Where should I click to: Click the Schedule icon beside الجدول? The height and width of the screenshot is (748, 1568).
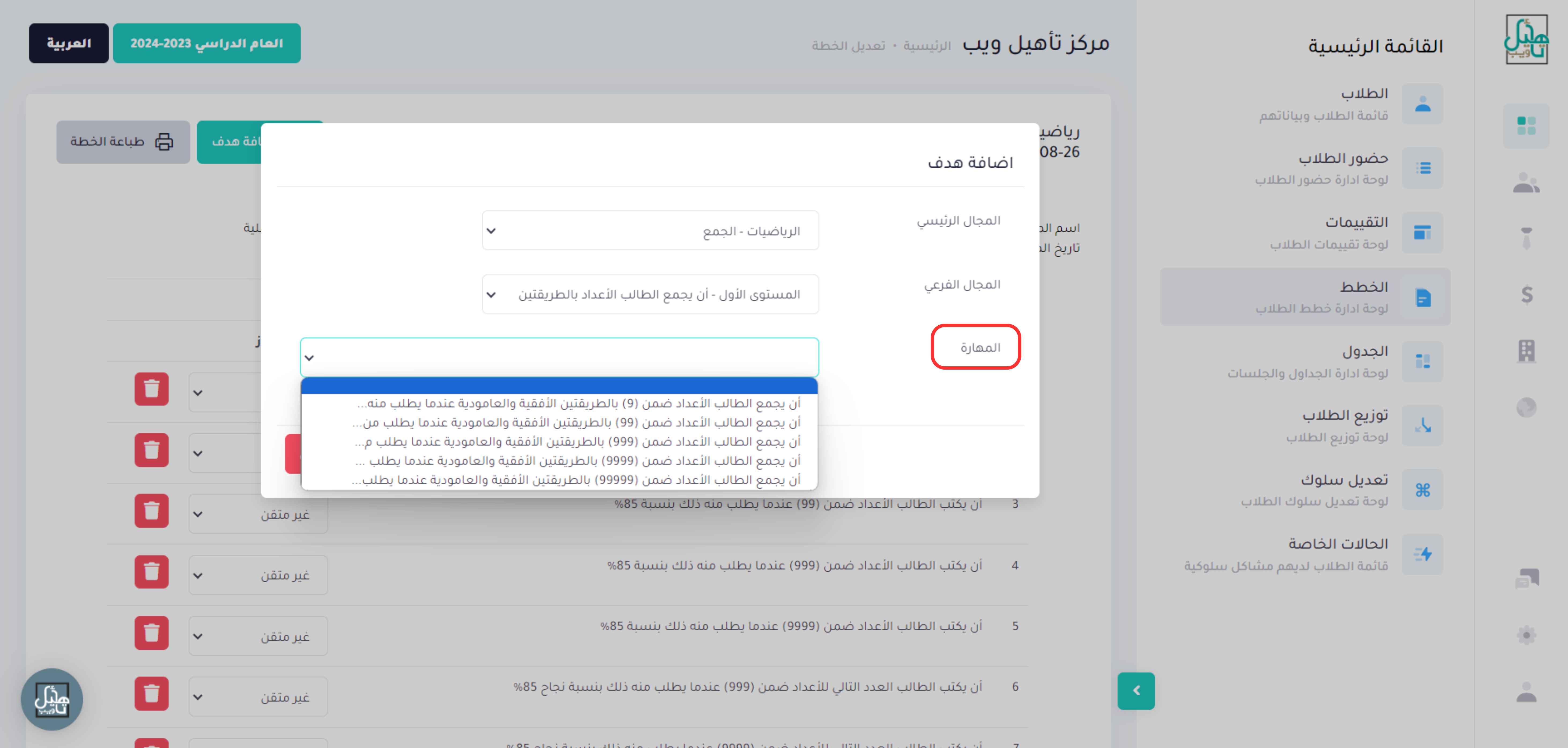coord(1422,362)
